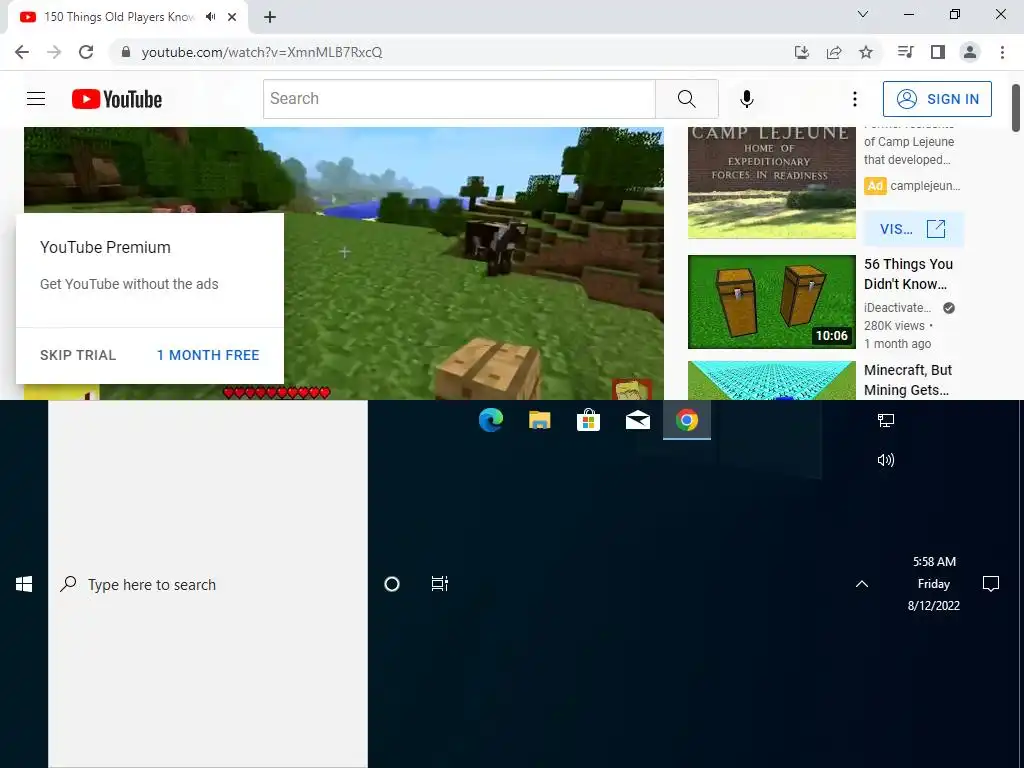Click SKIP TRIAL in Premium popup
This screenshot has height=768, width=1024.
pos(78,355)
